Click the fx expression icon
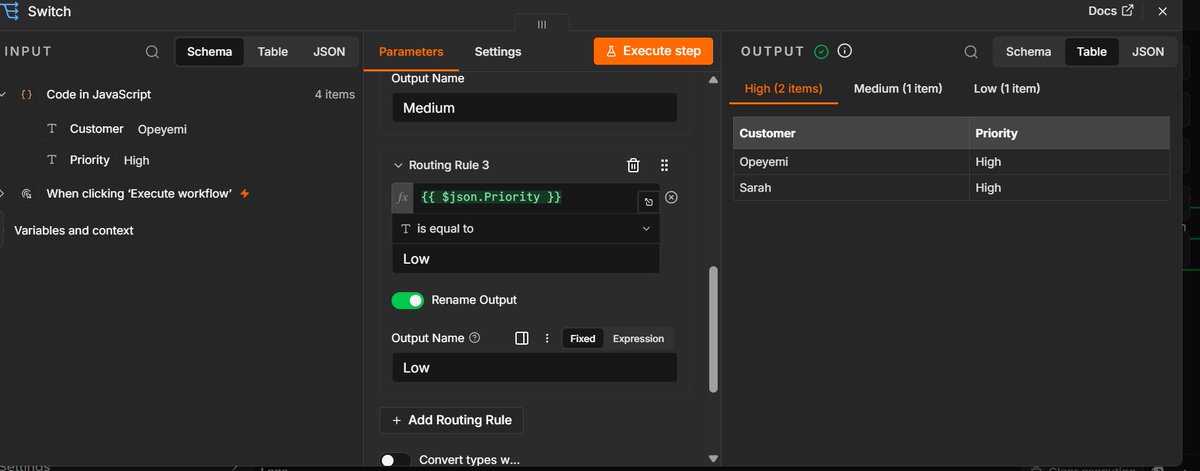Screen dimensions: 1200x471 (403, 198)
